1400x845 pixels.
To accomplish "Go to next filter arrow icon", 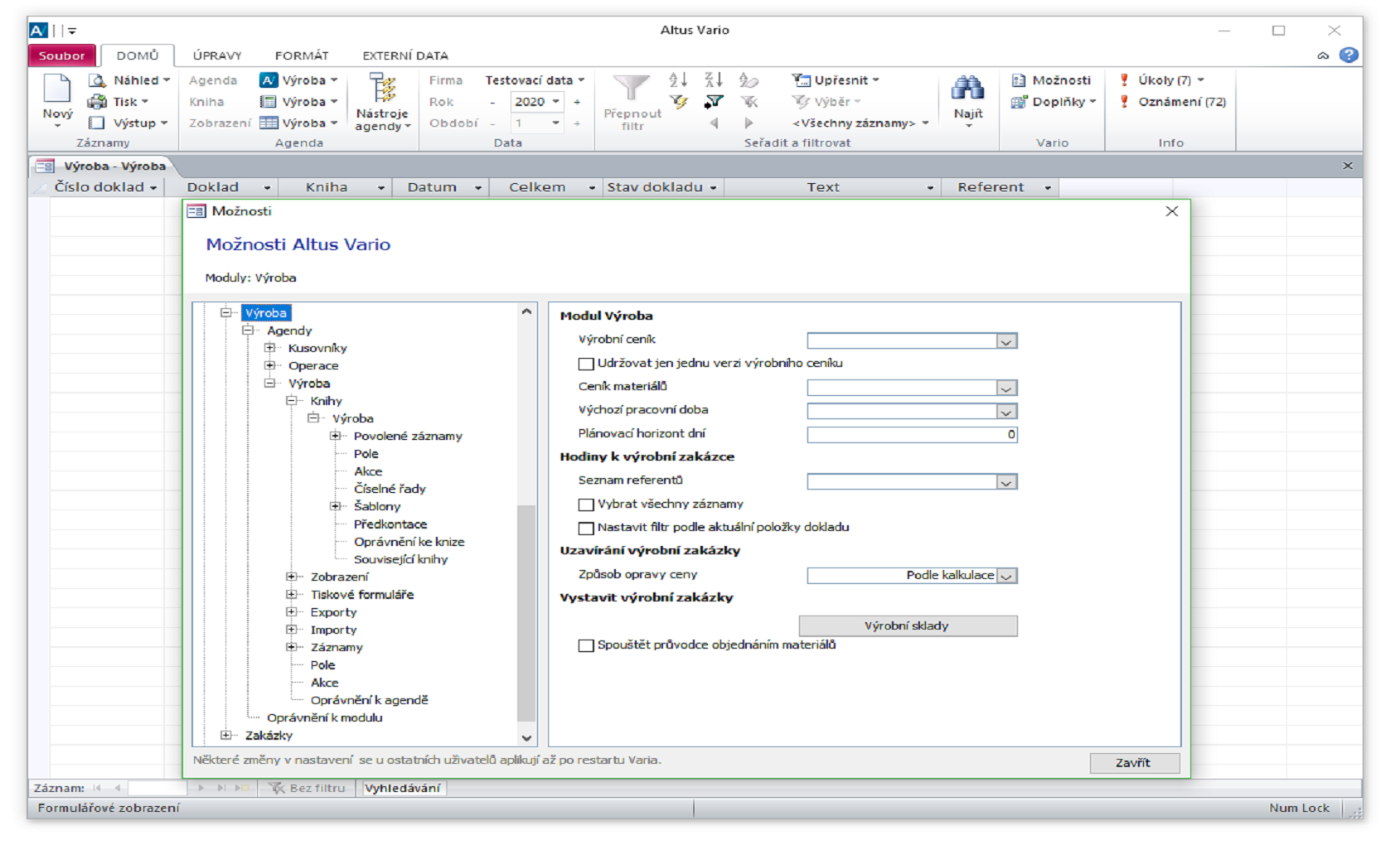I will (x=748, y=123).
